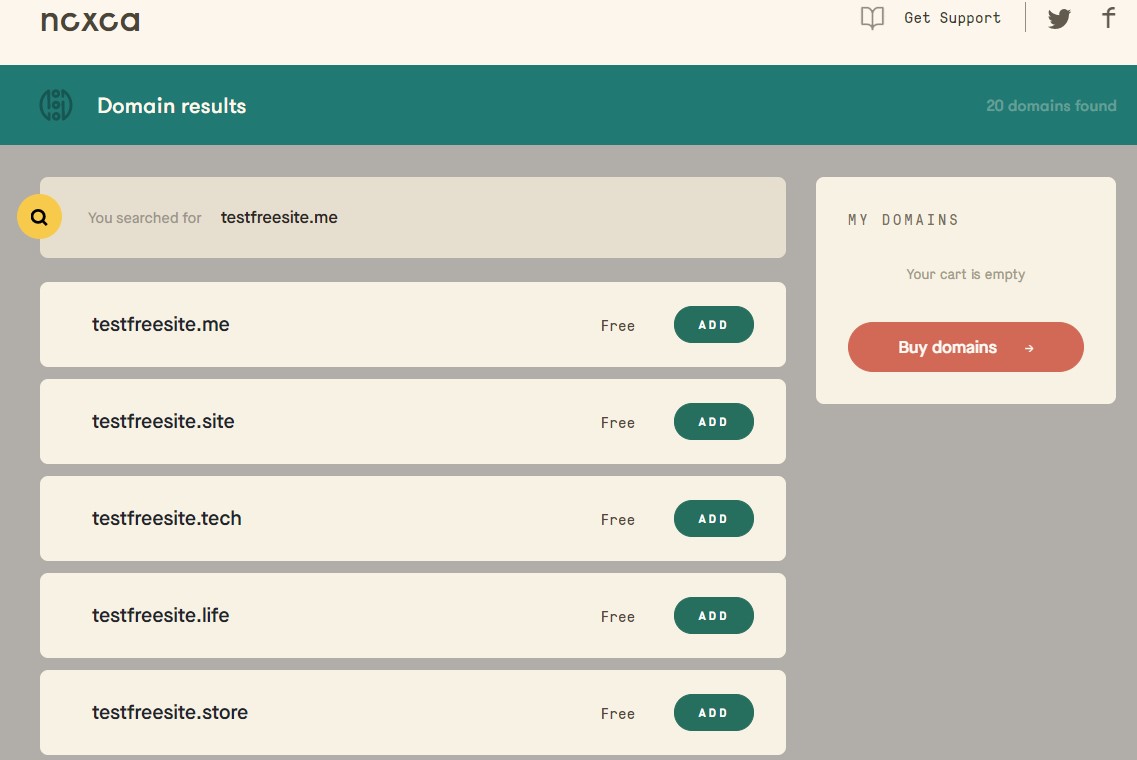The image size is (1137, 760).
Task: Select the testfreesite.tech result name
Action: point(167,519)
